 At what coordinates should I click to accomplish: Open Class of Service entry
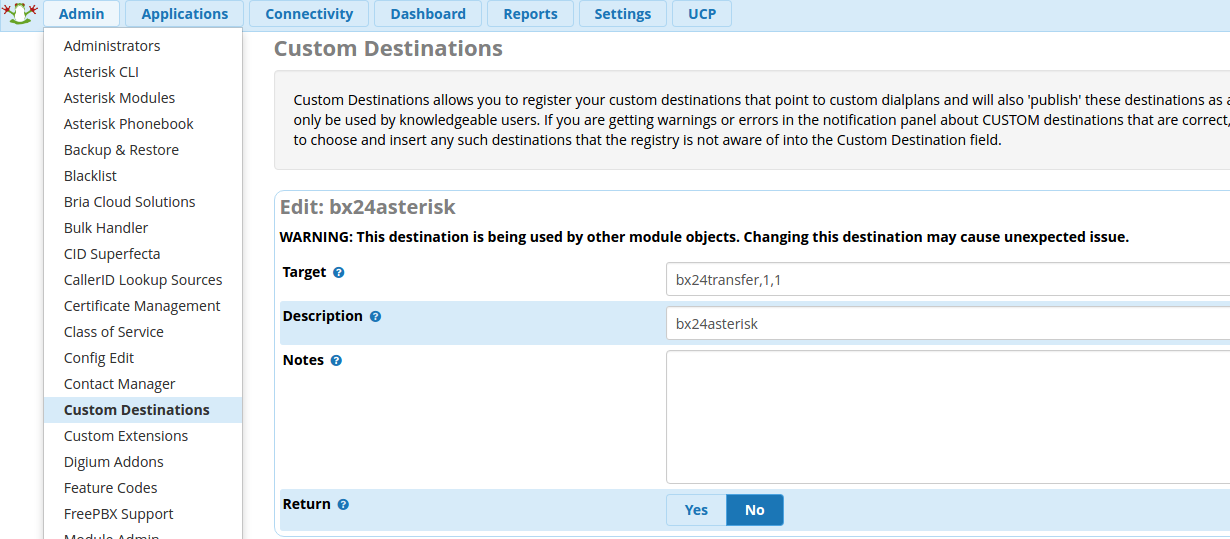tap(143, 332)
